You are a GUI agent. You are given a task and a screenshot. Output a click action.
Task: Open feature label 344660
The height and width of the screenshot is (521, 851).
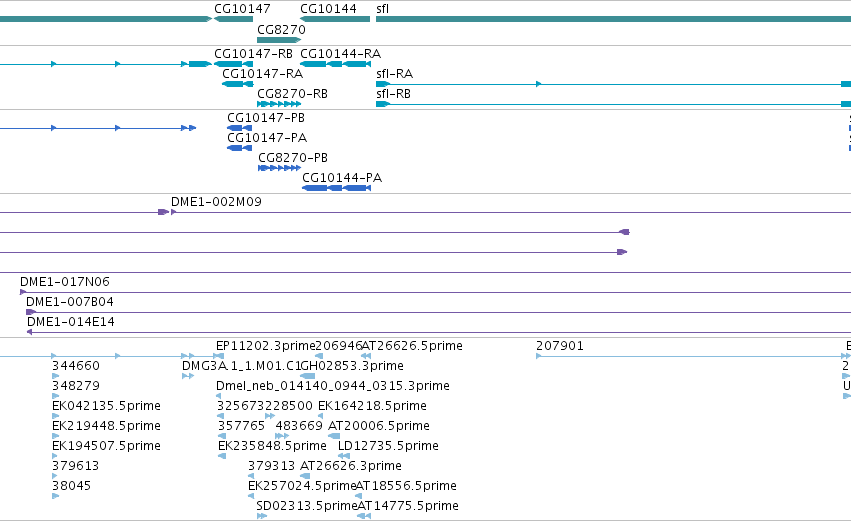(75, 366)
